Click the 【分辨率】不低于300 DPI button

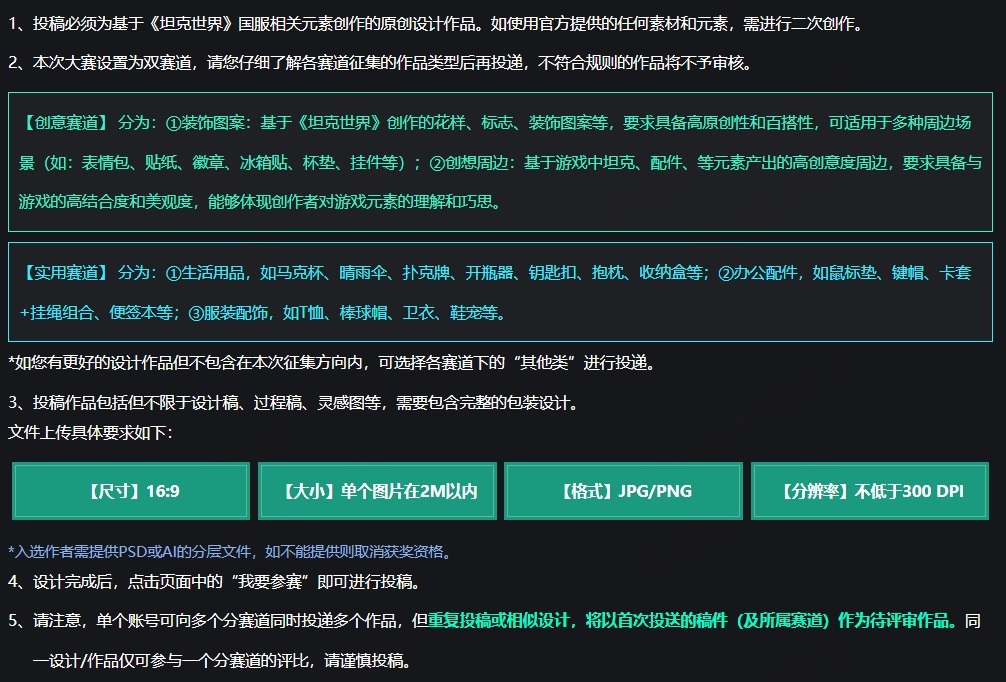[x=870, y=491]
